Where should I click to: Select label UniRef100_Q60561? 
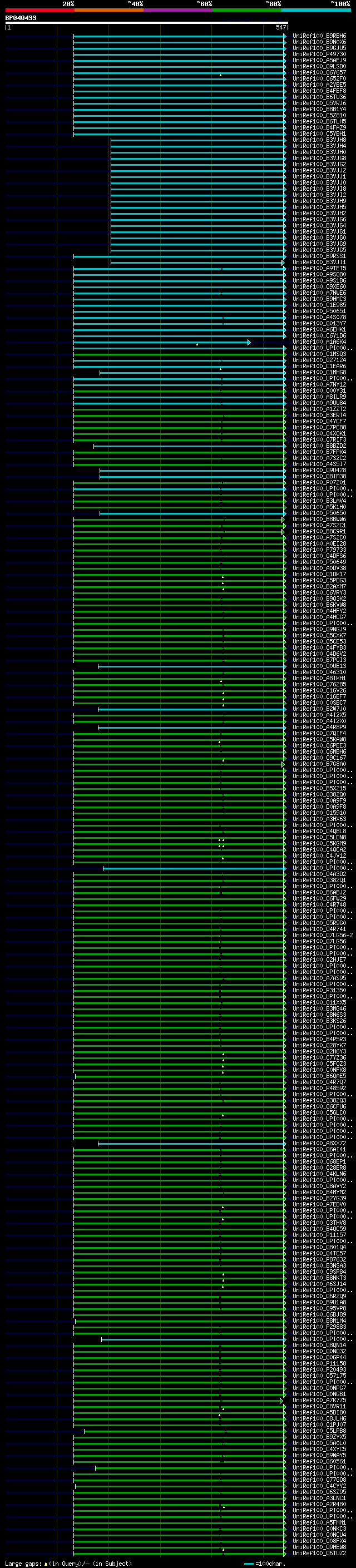click(x=319, y=1461)
